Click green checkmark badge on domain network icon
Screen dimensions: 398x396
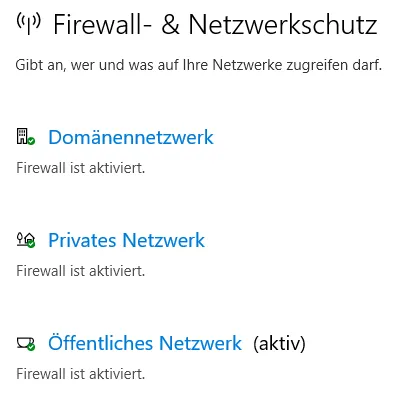(31, 141)
